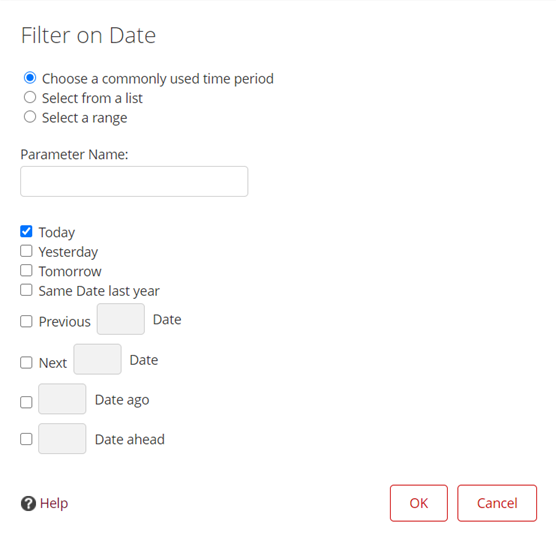Image resolution: width=556 pixels, height=540 pixels.
Task: Click the 'Date ago' number field
Action: [62, 399]
